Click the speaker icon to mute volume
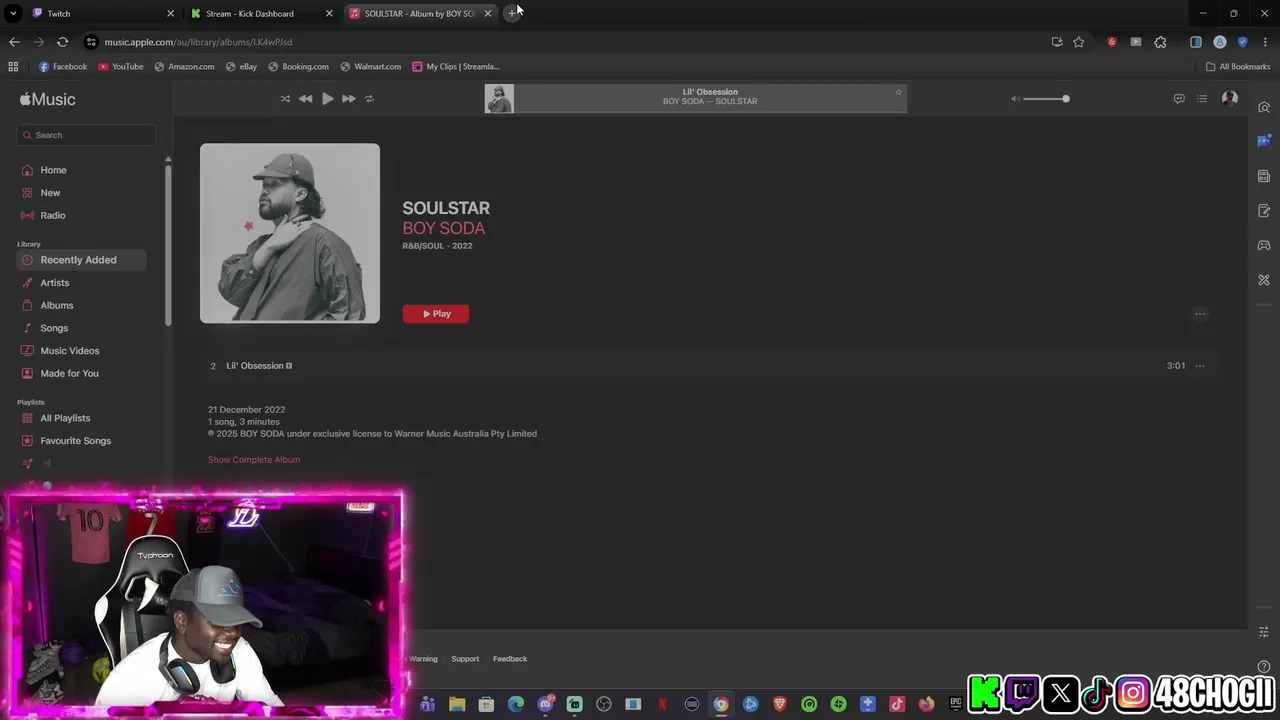1280x720 pixels. point(1015,99)
